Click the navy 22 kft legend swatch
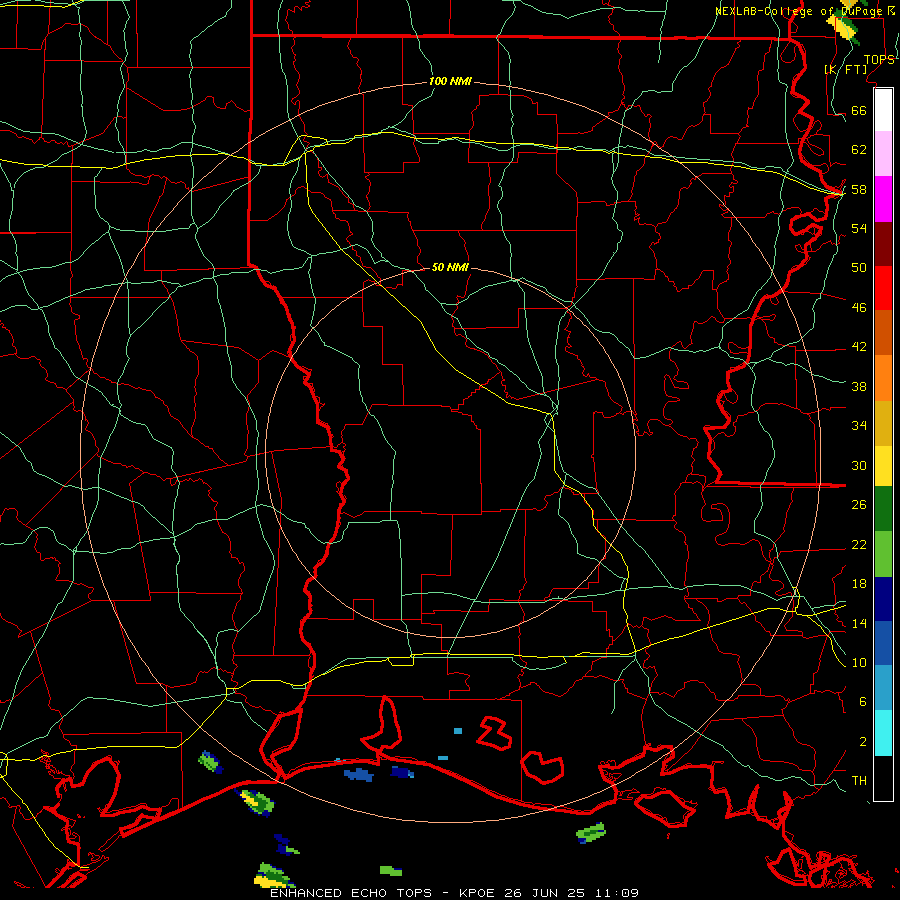Screen dimensions: 900x900 point(883,599)
